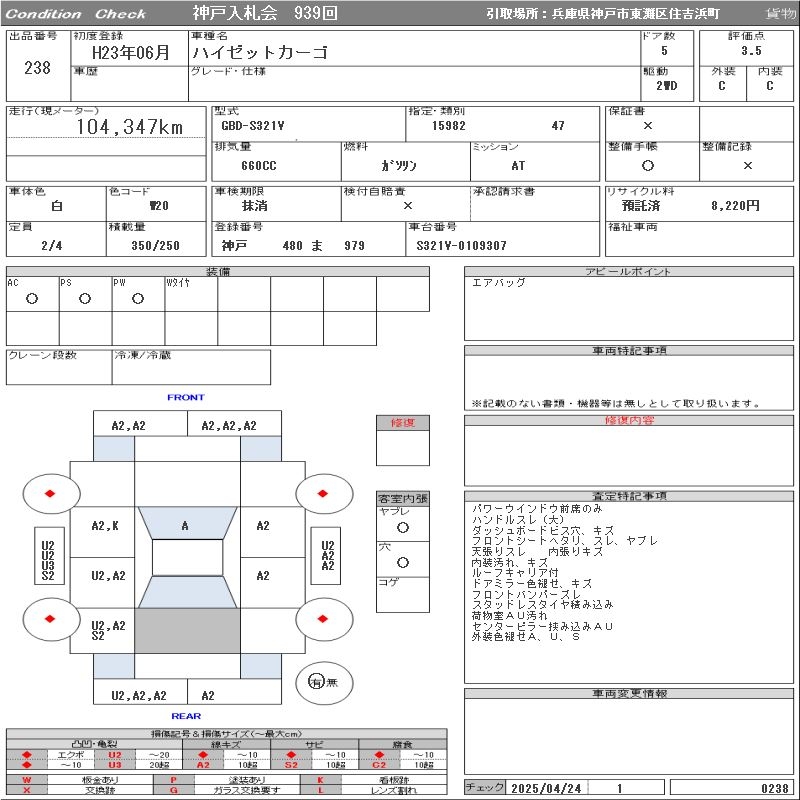
Task: Toggle the AC equipment circle
Action: tap(32, 299)
